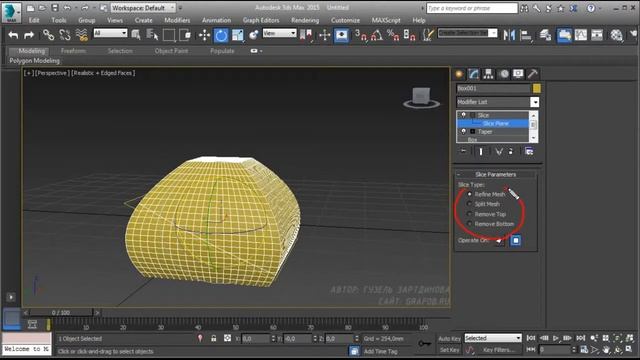Activate the Unlink Selection tool
Image resolution: width=640 pixels, height=360 pixels.
[64, 36]
